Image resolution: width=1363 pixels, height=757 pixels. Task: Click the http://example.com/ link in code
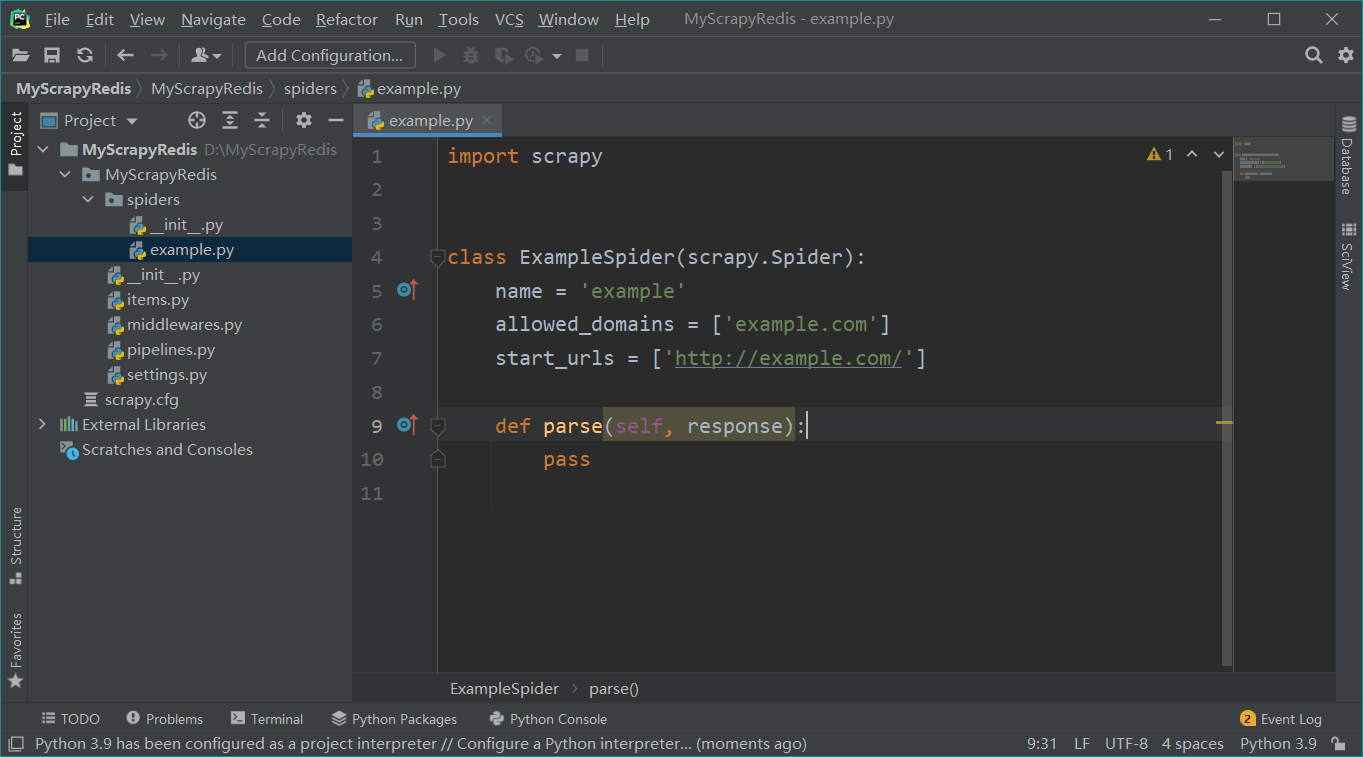788,358
